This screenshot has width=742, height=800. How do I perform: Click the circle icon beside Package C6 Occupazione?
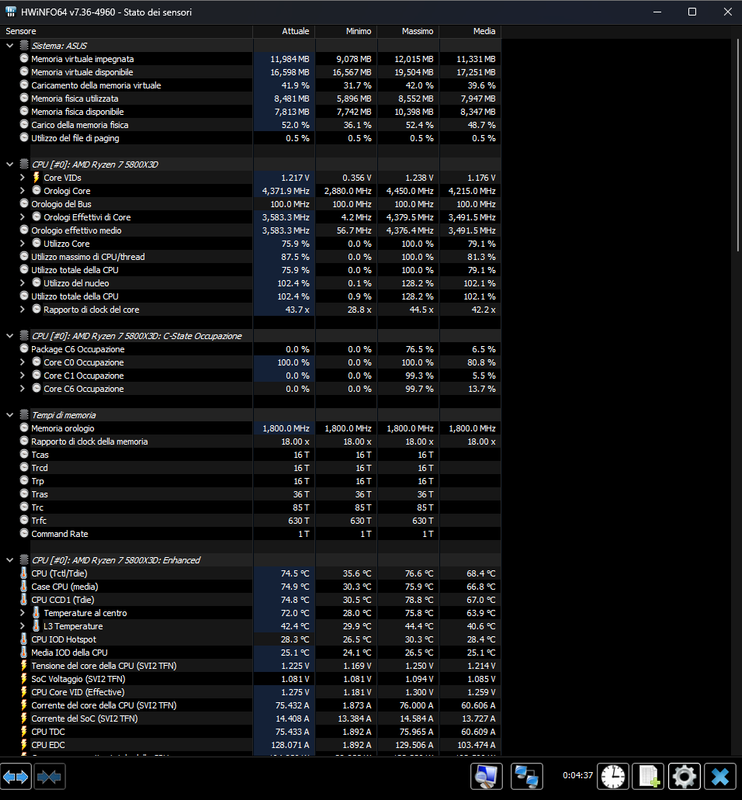point(24,349)
